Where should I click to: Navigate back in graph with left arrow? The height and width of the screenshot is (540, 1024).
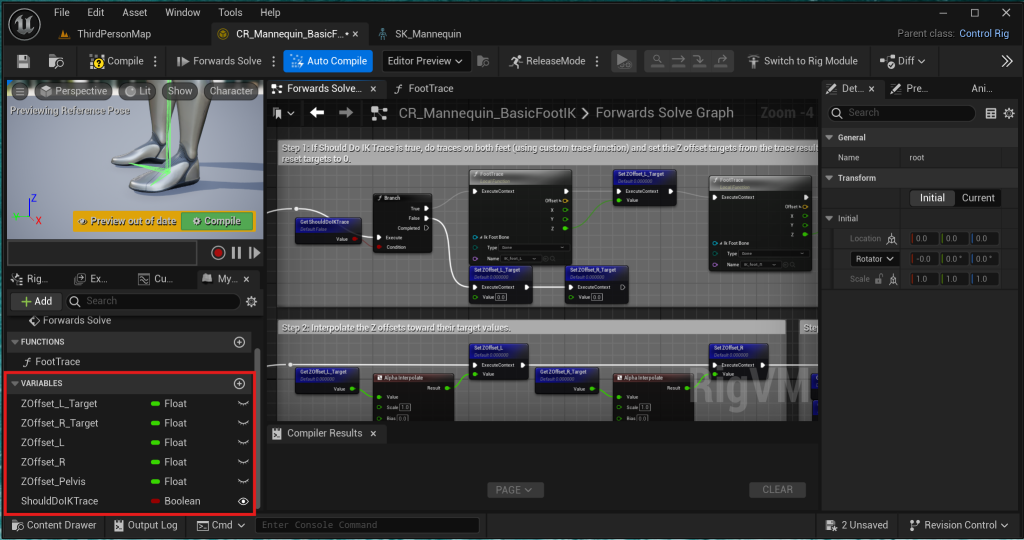click(x=317, y=113)
